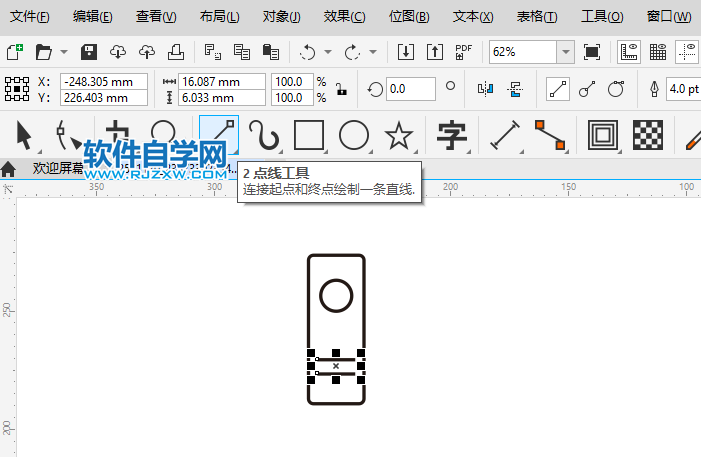Expand the zoom level dropdown
Image resolution: width=701 pixels, height=457 pixels.
tap(566, 52)
